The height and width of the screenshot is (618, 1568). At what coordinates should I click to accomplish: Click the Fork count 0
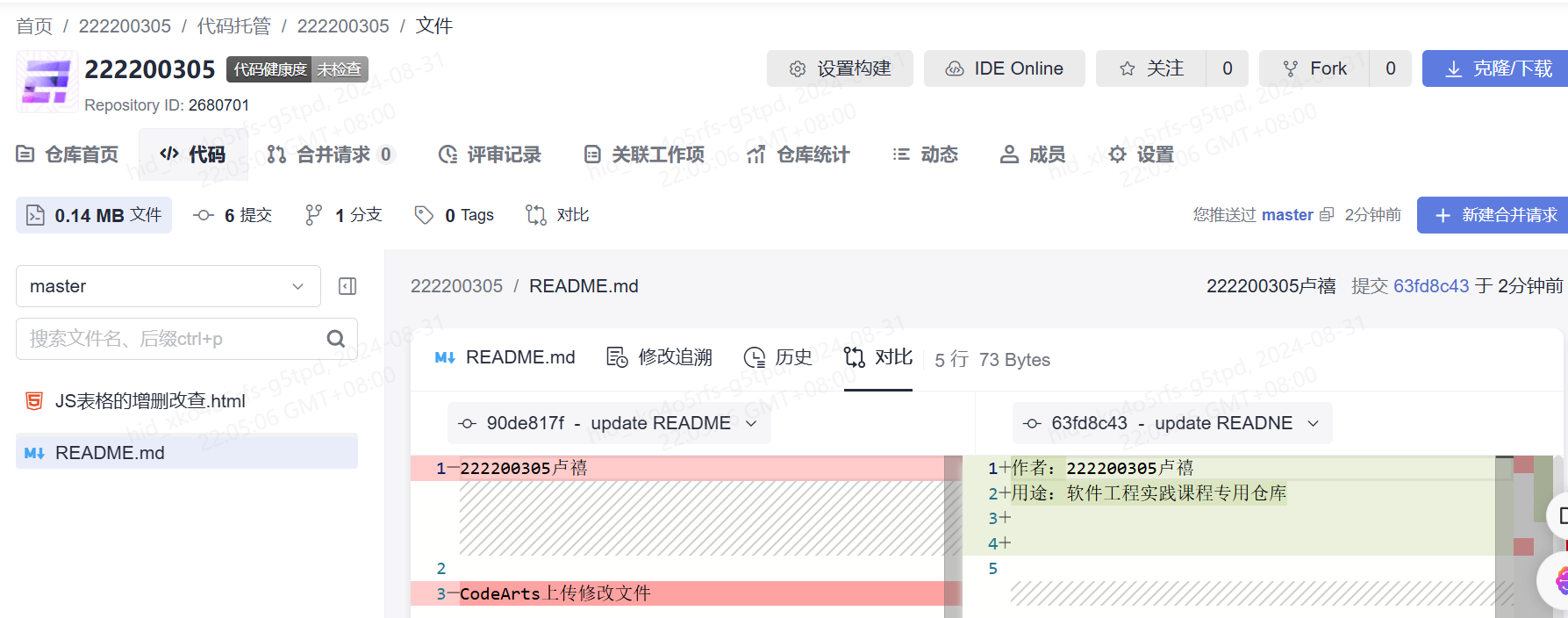[x=1391, y=68]
